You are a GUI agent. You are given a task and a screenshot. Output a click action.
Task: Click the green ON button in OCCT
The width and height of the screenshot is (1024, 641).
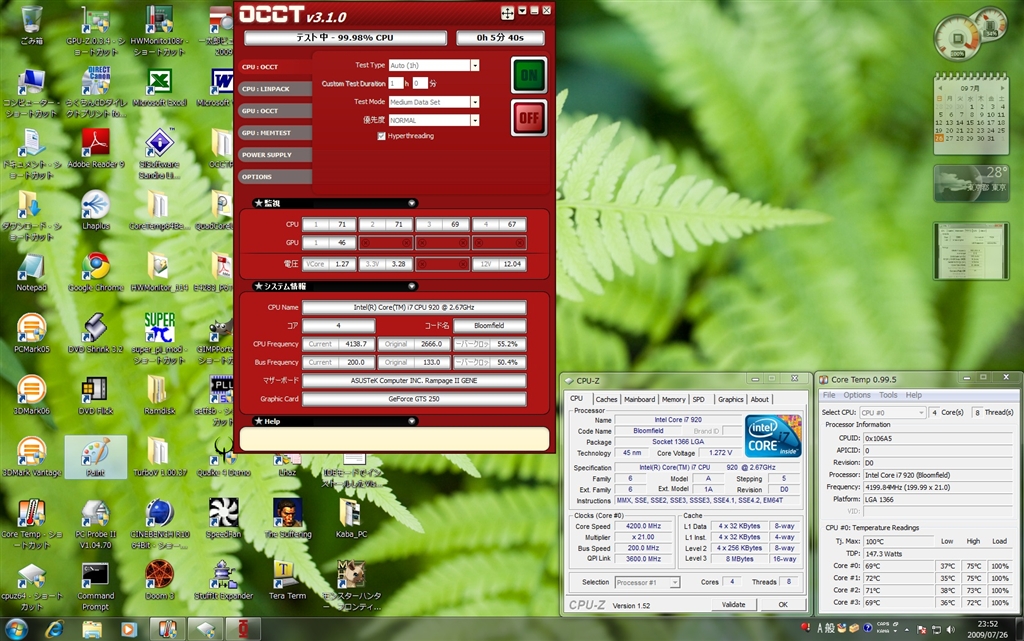click(528, 75)
